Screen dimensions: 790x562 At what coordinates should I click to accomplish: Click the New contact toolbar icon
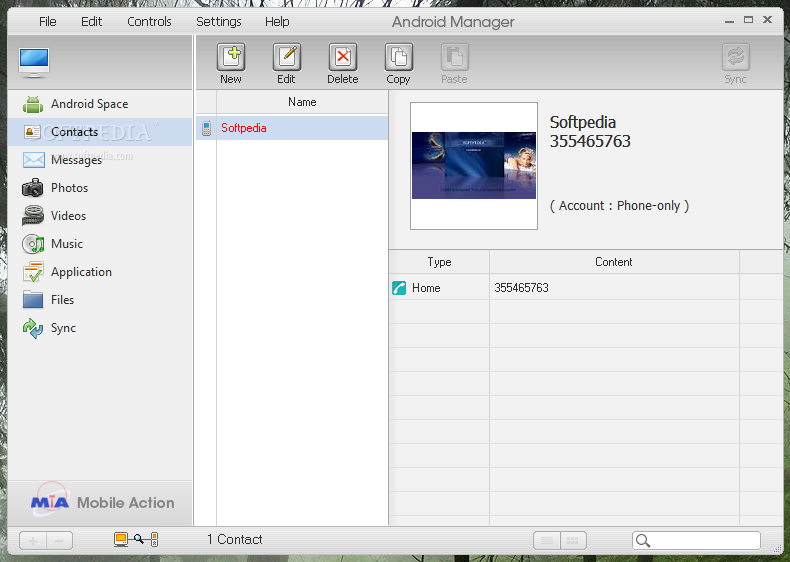point(231,57)
